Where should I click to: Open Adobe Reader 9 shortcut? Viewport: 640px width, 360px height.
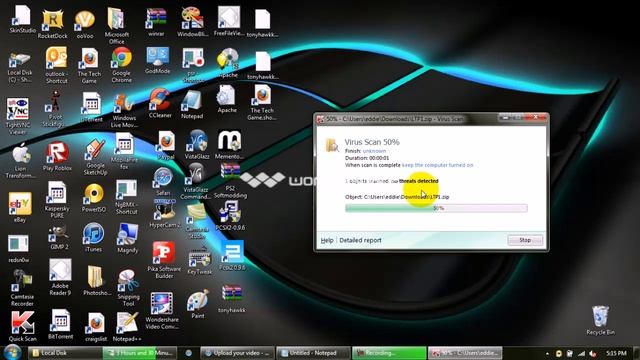pos(60,278)
